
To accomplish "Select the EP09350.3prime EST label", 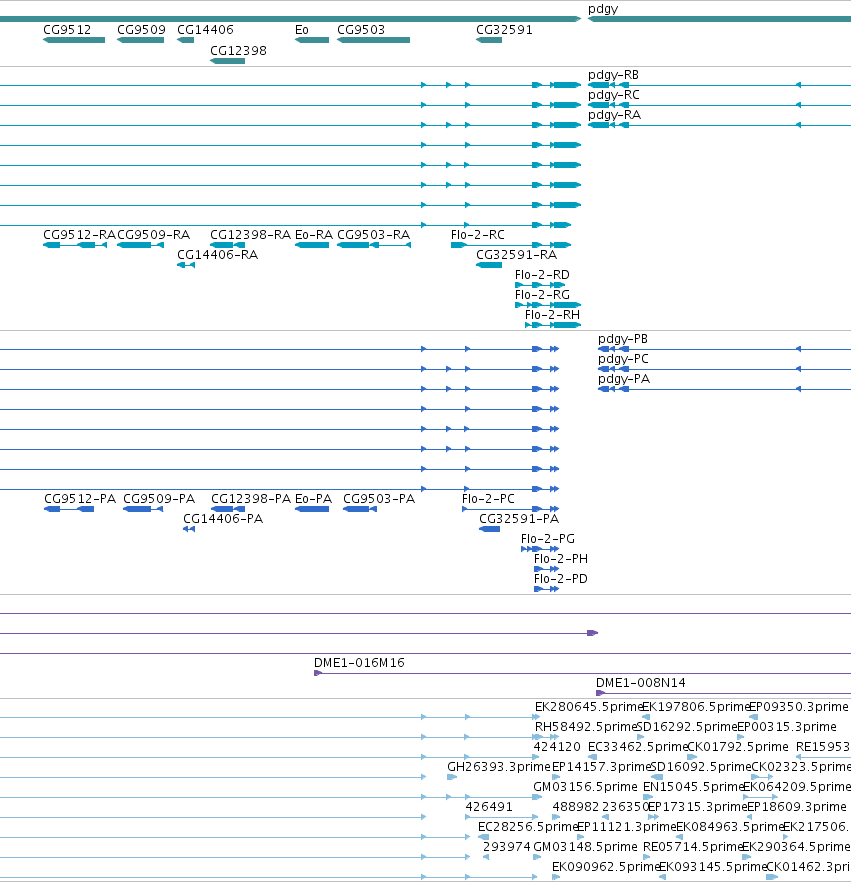I will click(x=799, y=707).
